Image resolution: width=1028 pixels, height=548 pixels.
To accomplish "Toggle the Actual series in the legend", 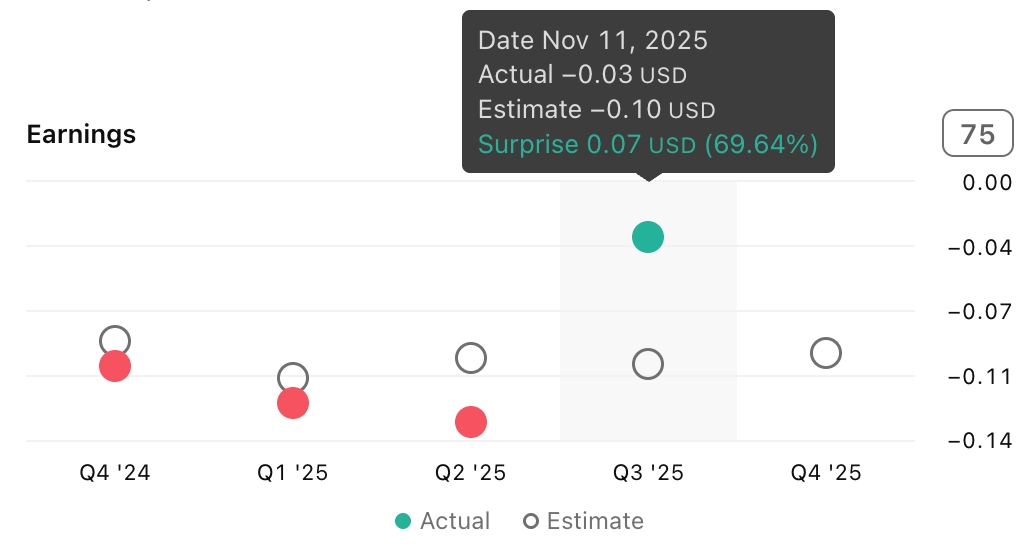I will (443, 521).
